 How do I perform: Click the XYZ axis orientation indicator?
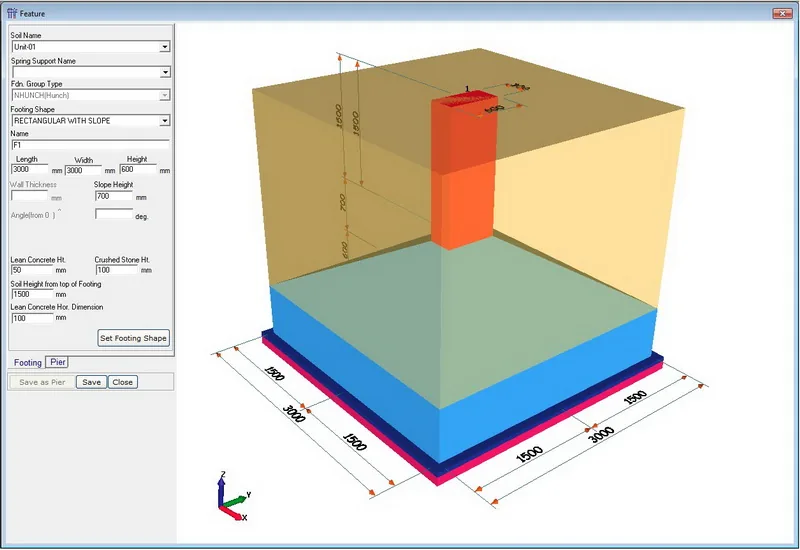[233, 497]
